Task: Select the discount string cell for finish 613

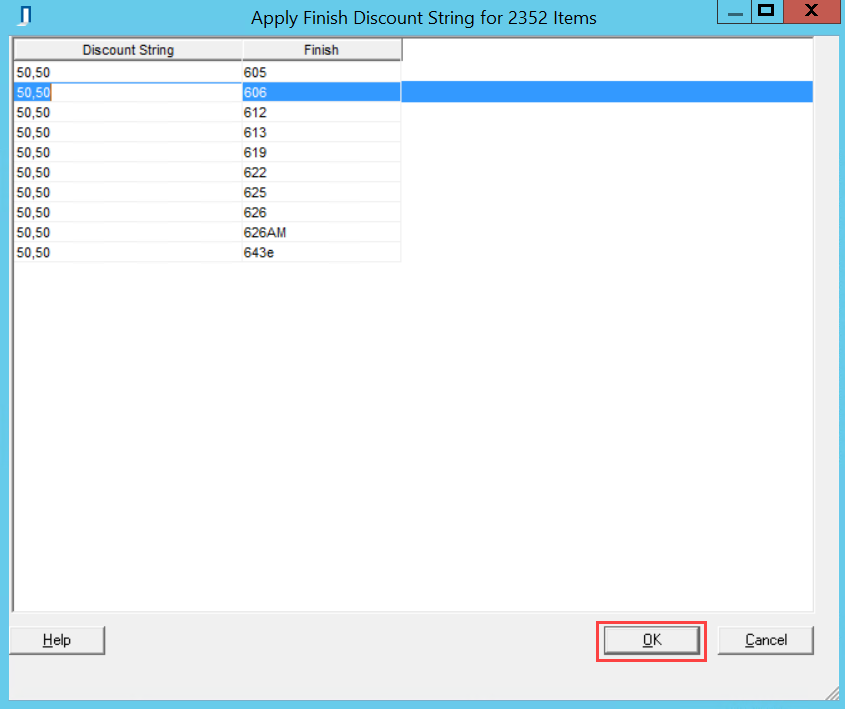Action: coord(128,132)
